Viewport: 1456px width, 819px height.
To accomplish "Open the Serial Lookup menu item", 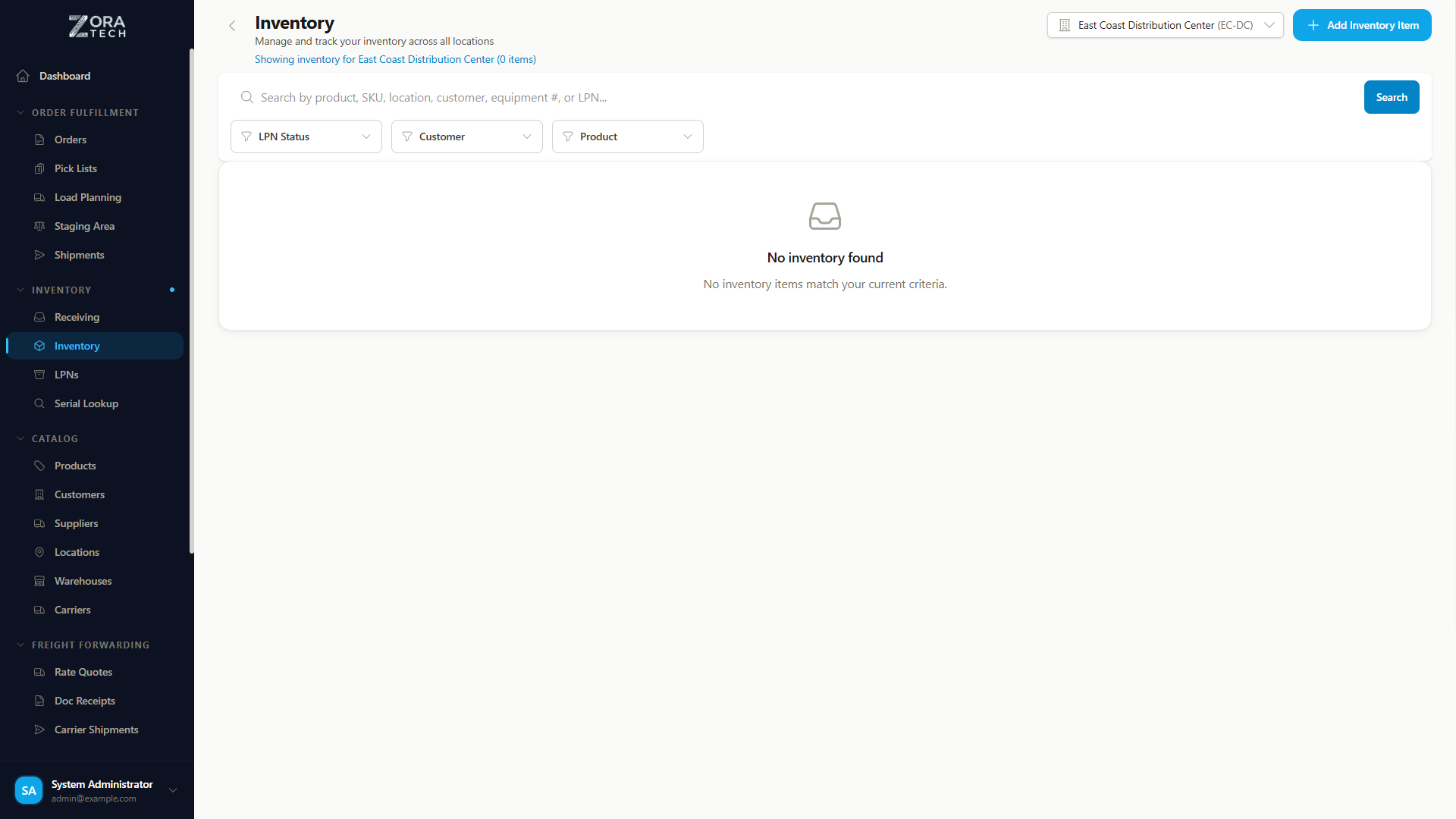I will (86, 403).
